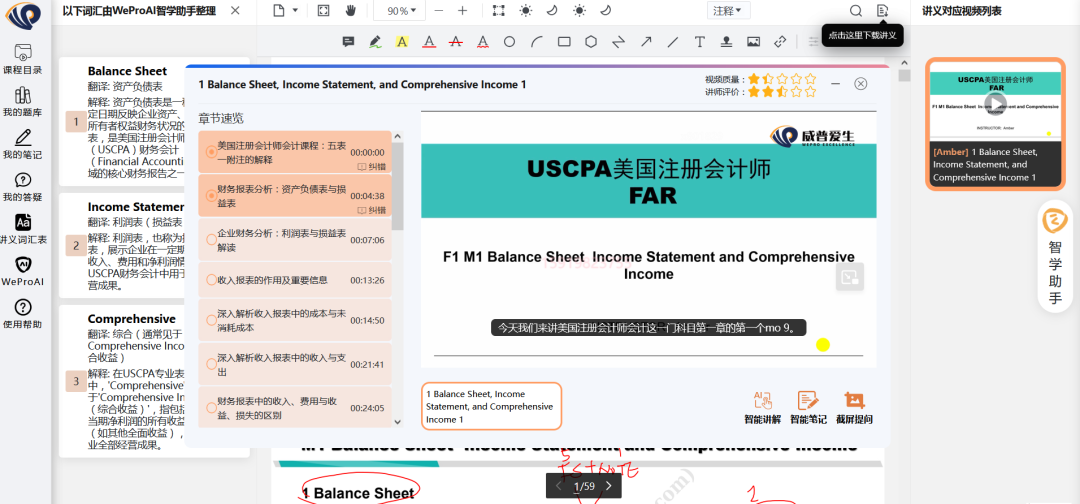Select the comment note tool

click(349, 42)
